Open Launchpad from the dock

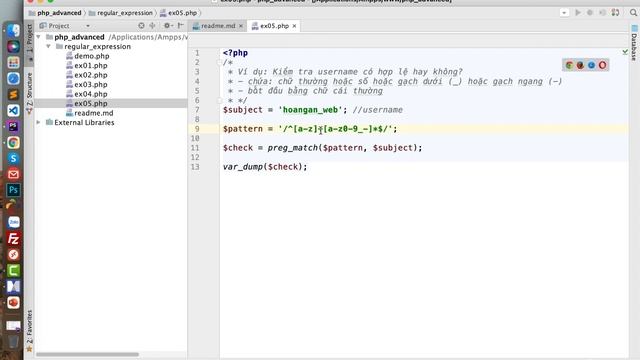[13, 62]
